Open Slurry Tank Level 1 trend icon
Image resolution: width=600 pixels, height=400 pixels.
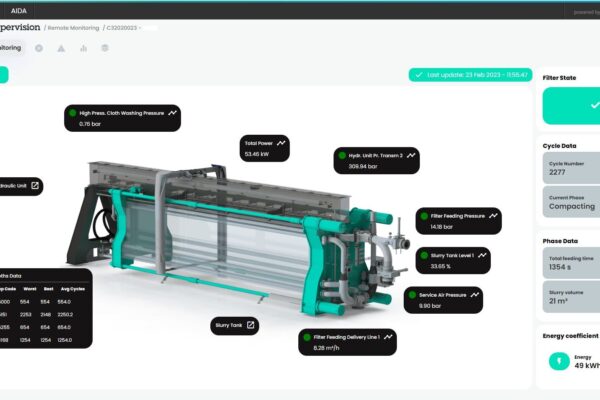483,256
